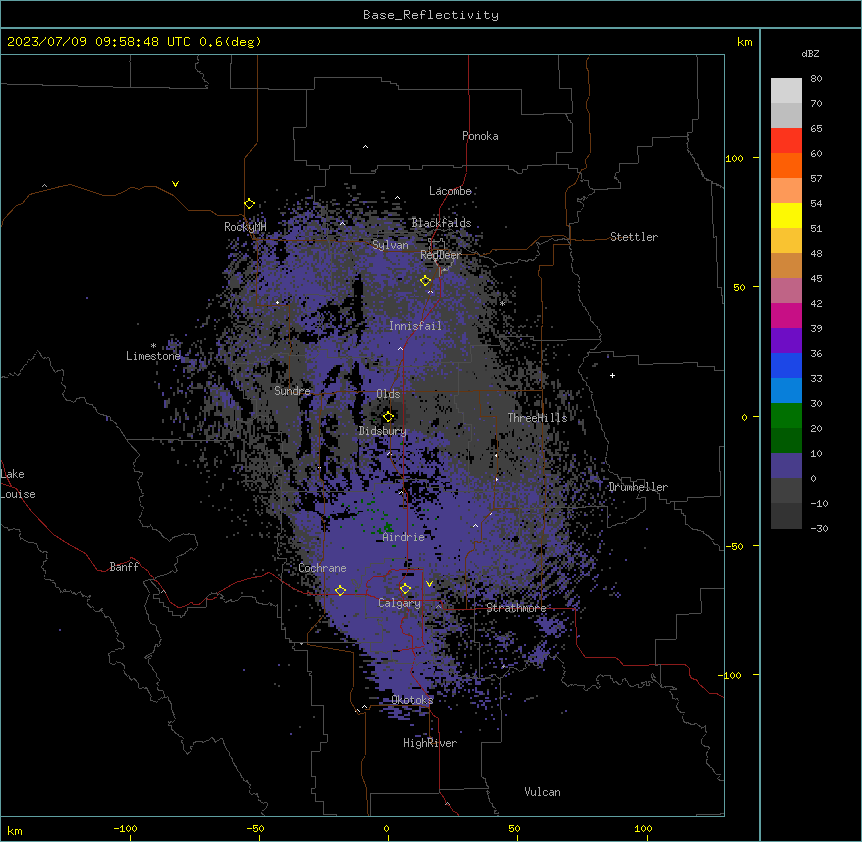Image resolution: width=862 pixels, height=842 pixels.
Task: Select the Didsbury label
Action: [x=383, y=431]
